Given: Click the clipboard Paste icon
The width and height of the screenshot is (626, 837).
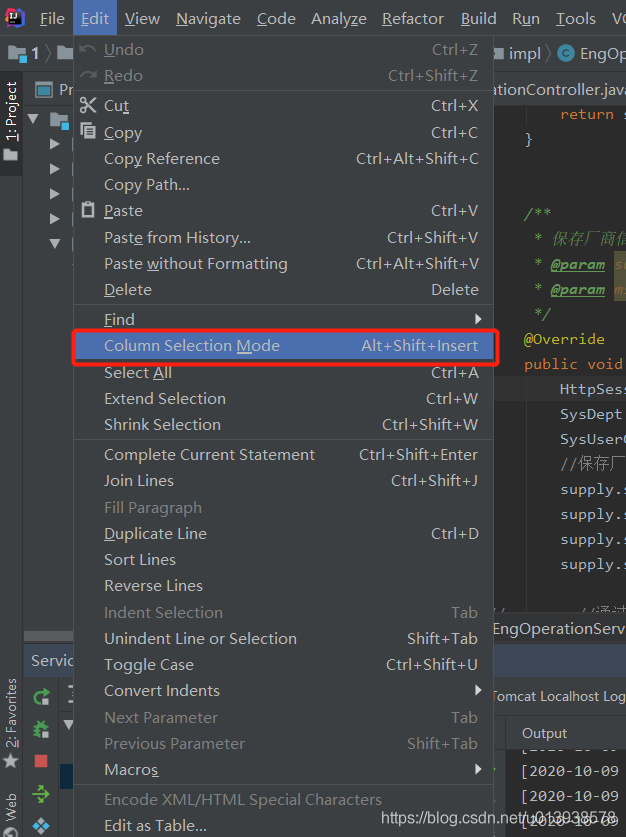Looking at the screenshot, I should pyautogui.click(x=88, y=210).
